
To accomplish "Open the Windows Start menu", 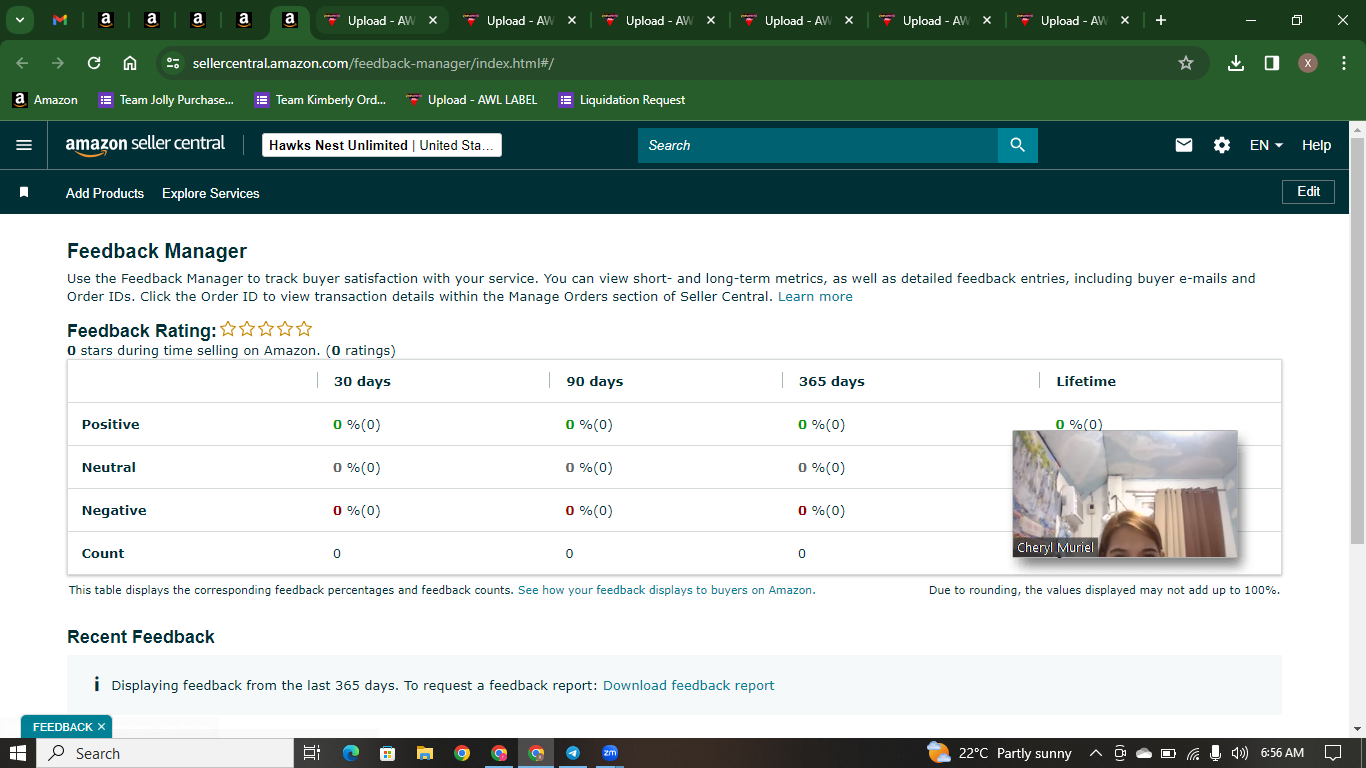I will [18, 753].
